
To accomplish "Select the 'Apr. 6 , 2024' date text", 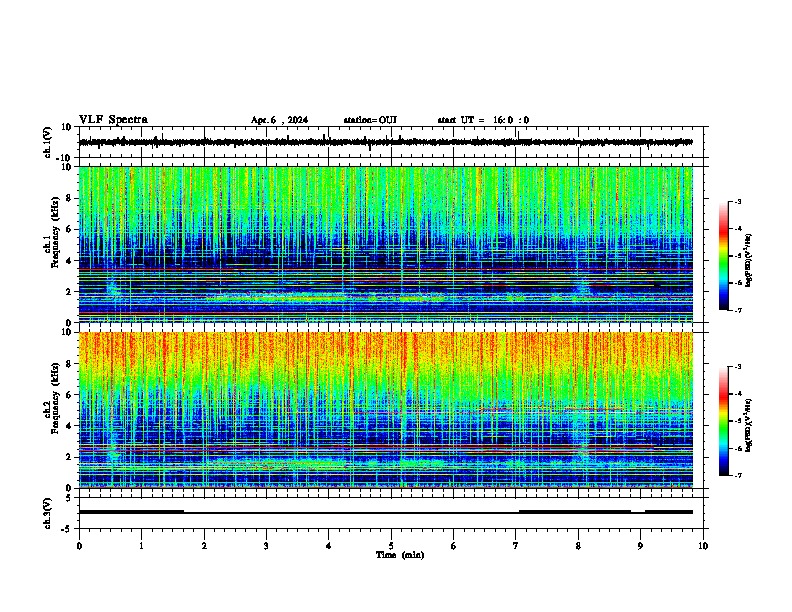I will coord(279,120).
